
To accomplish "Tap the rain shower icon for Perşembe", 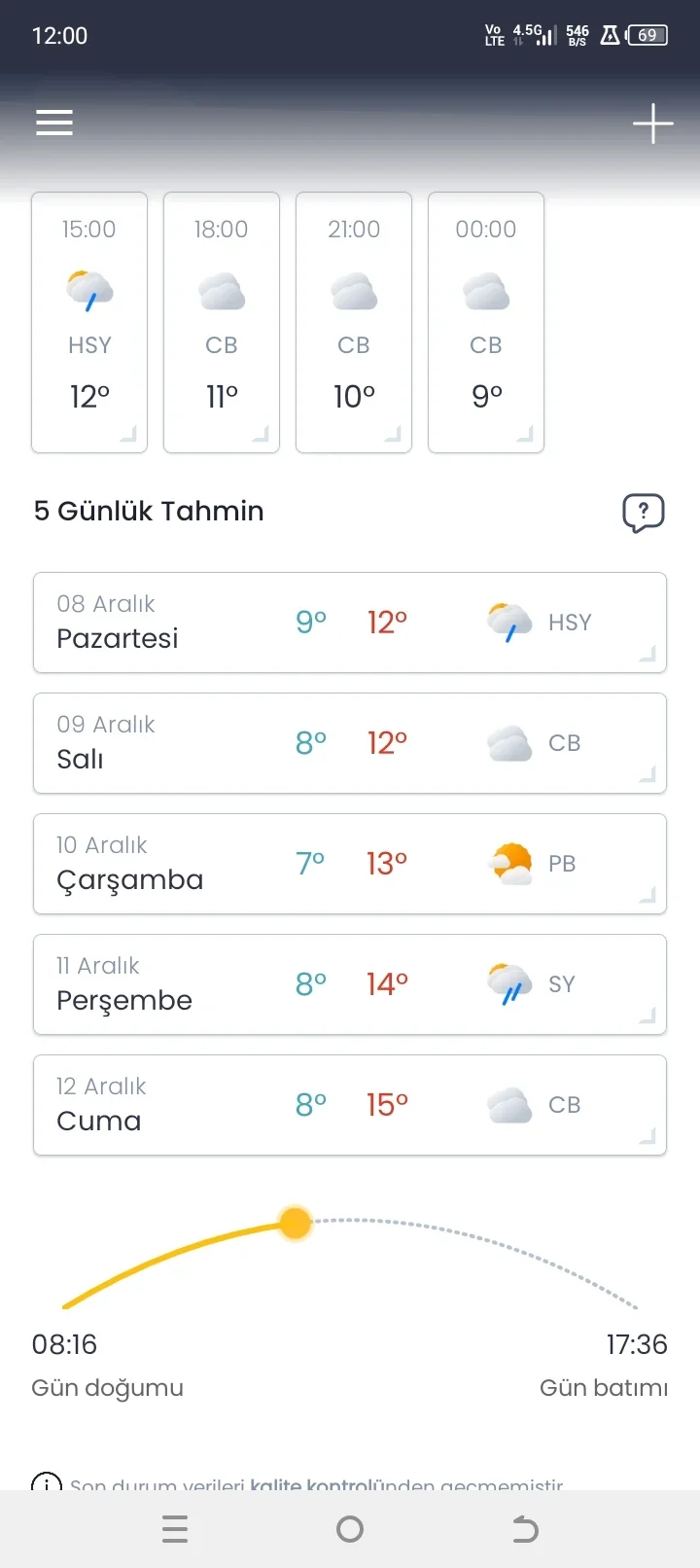I will pyautogui.click(x=509, y=984).
